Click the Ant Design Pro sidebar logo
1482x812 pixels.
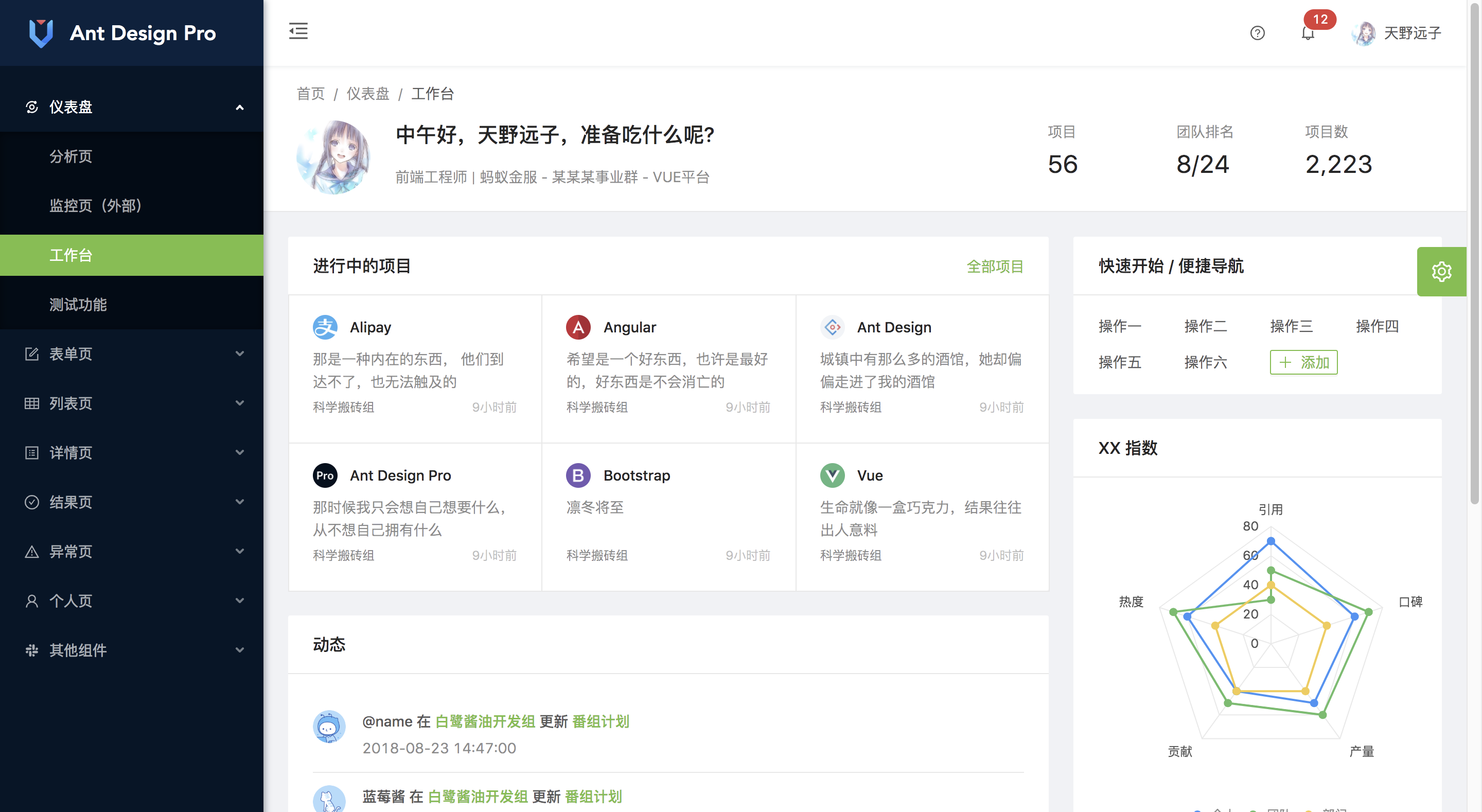(41, 33)
